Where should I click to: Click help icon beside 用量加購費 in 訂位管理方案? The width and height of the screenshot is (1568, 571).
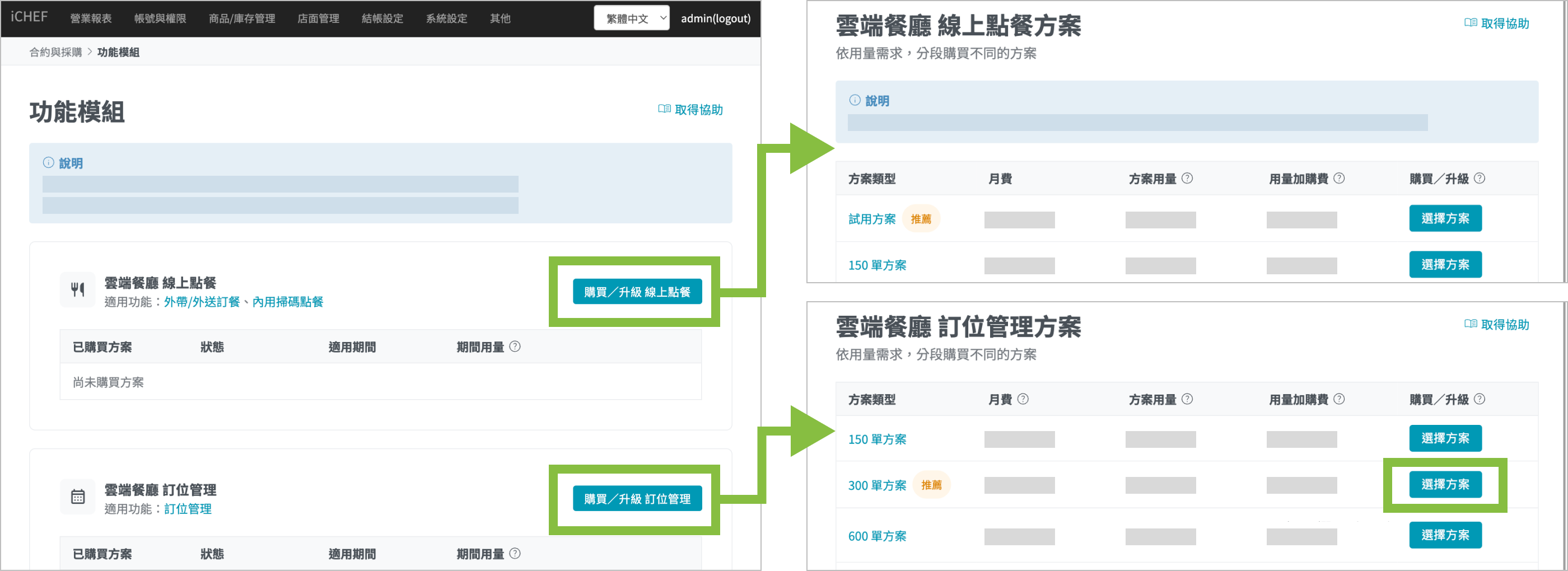click(1339, 399)
